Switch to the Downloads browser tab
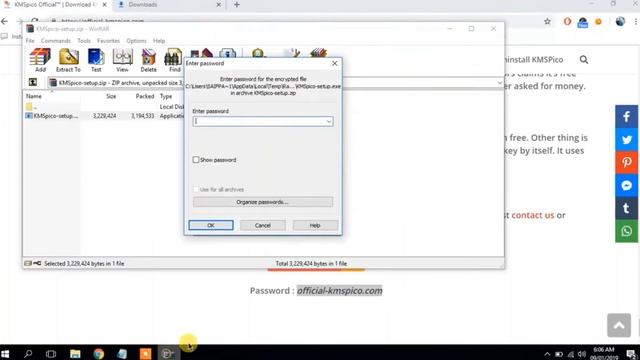The height and width of the screenshot is (360, 640). [x=167, y=5]
